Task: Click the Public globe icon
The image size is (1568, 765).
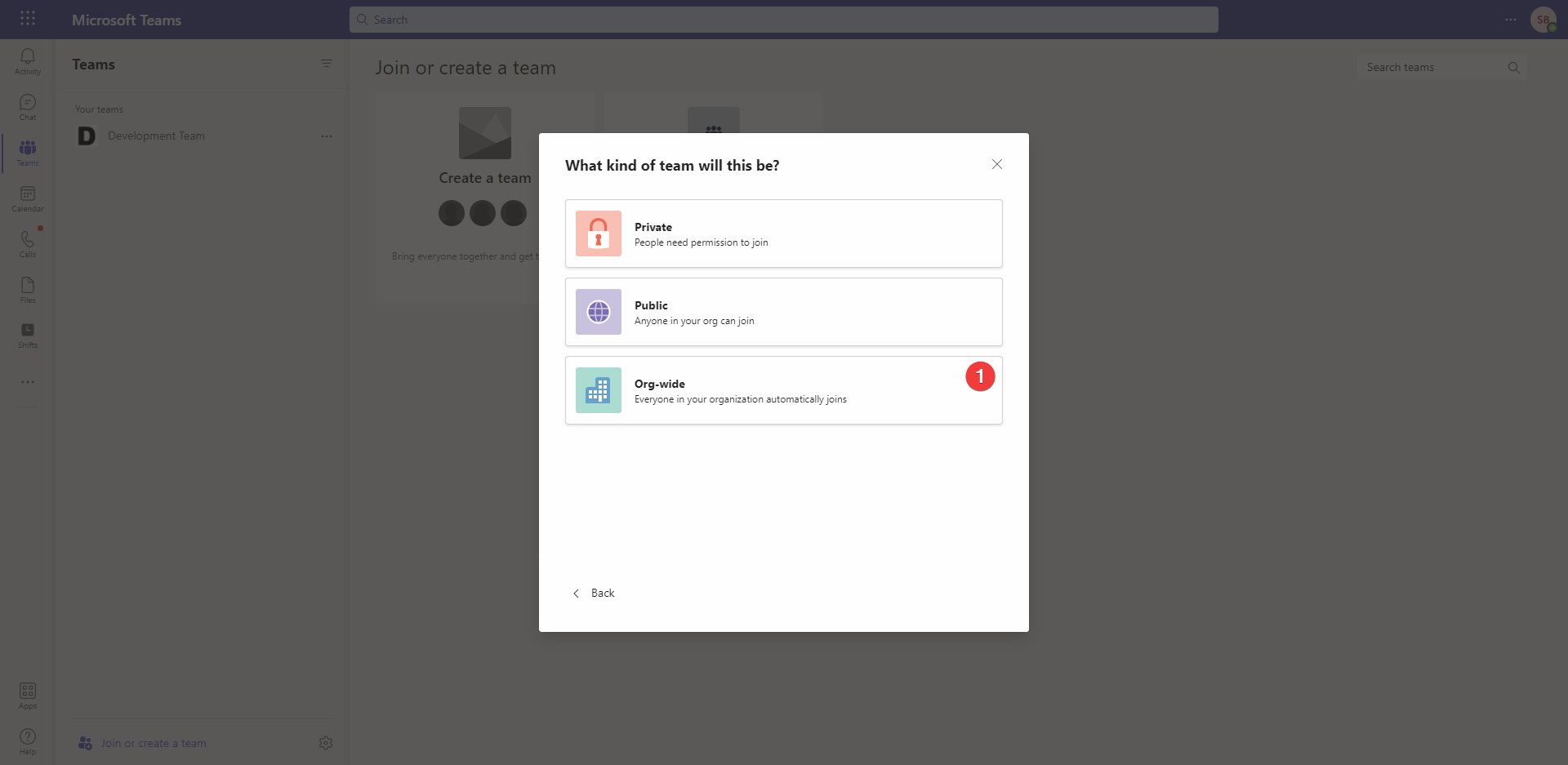Action: click(x=599, y=312)
